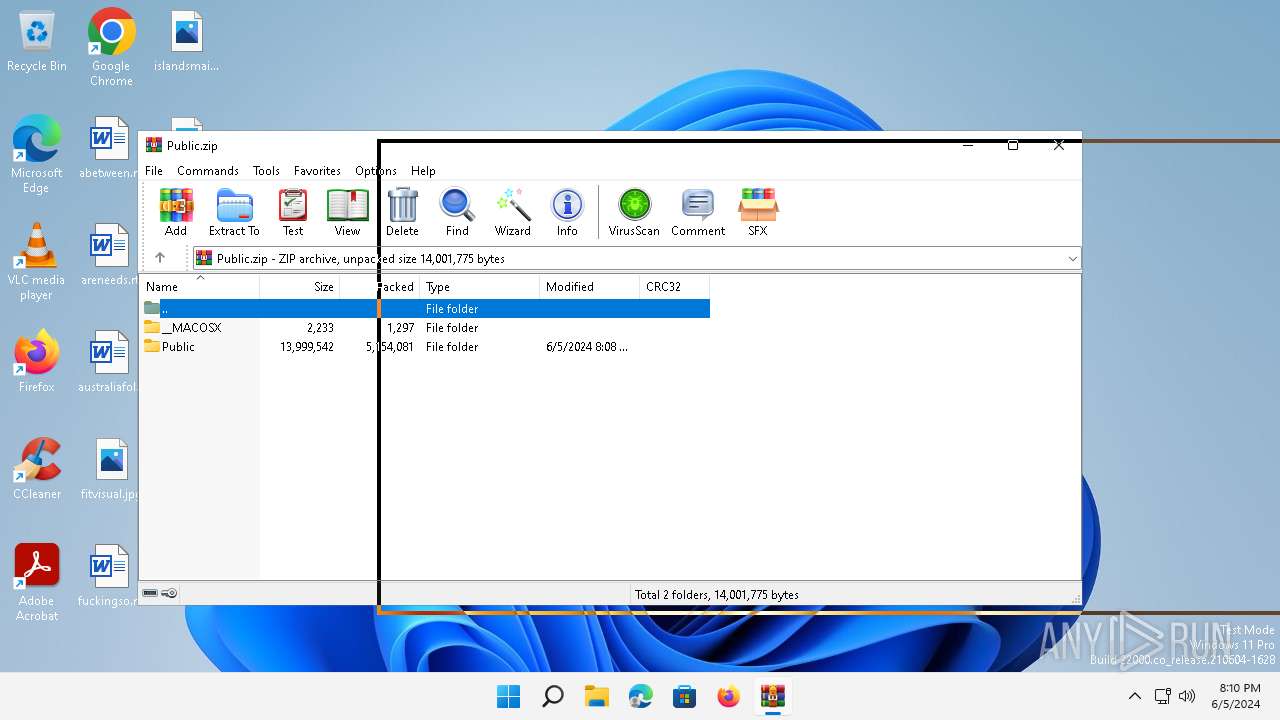The image size is (1280, 720).
Task: Open the Tools menu
Action: [266, 171]
